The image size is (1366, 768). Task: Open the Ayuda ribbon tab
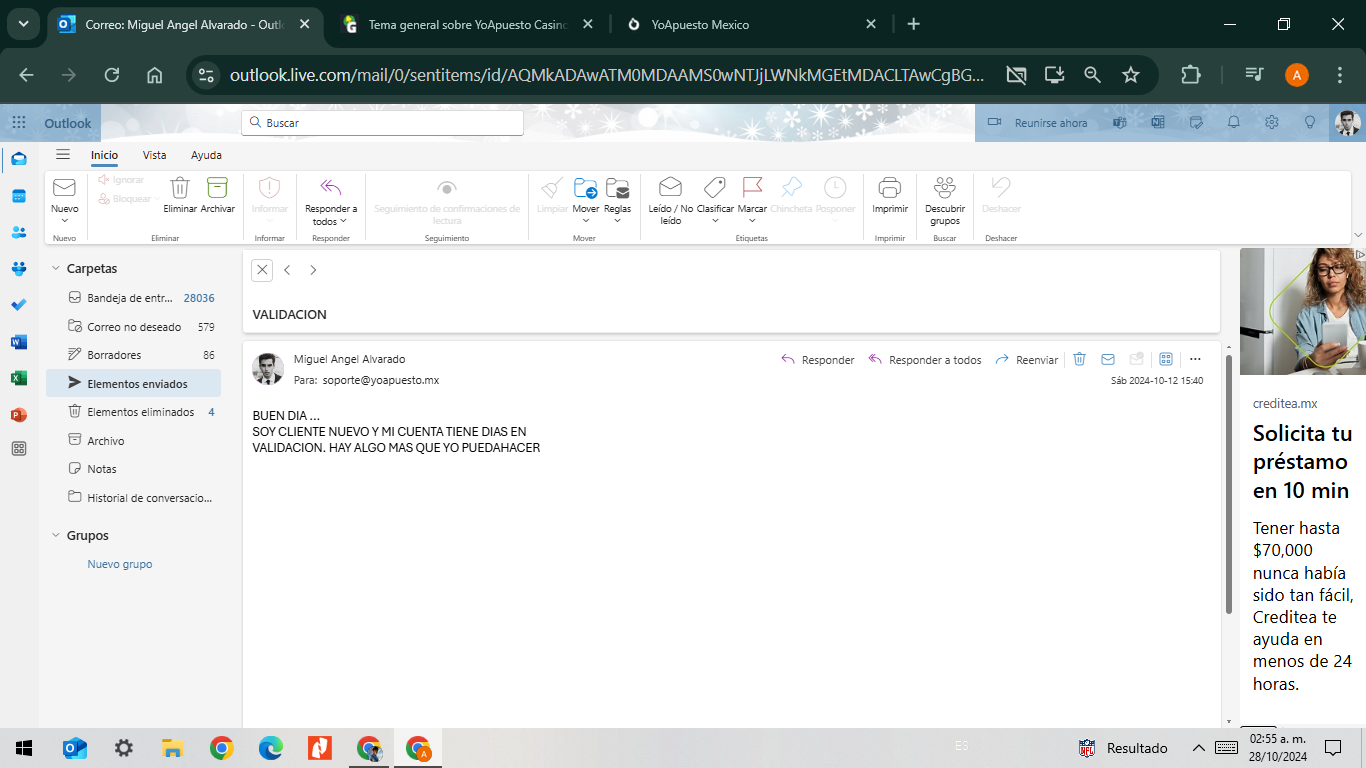[x=206, y=155]
